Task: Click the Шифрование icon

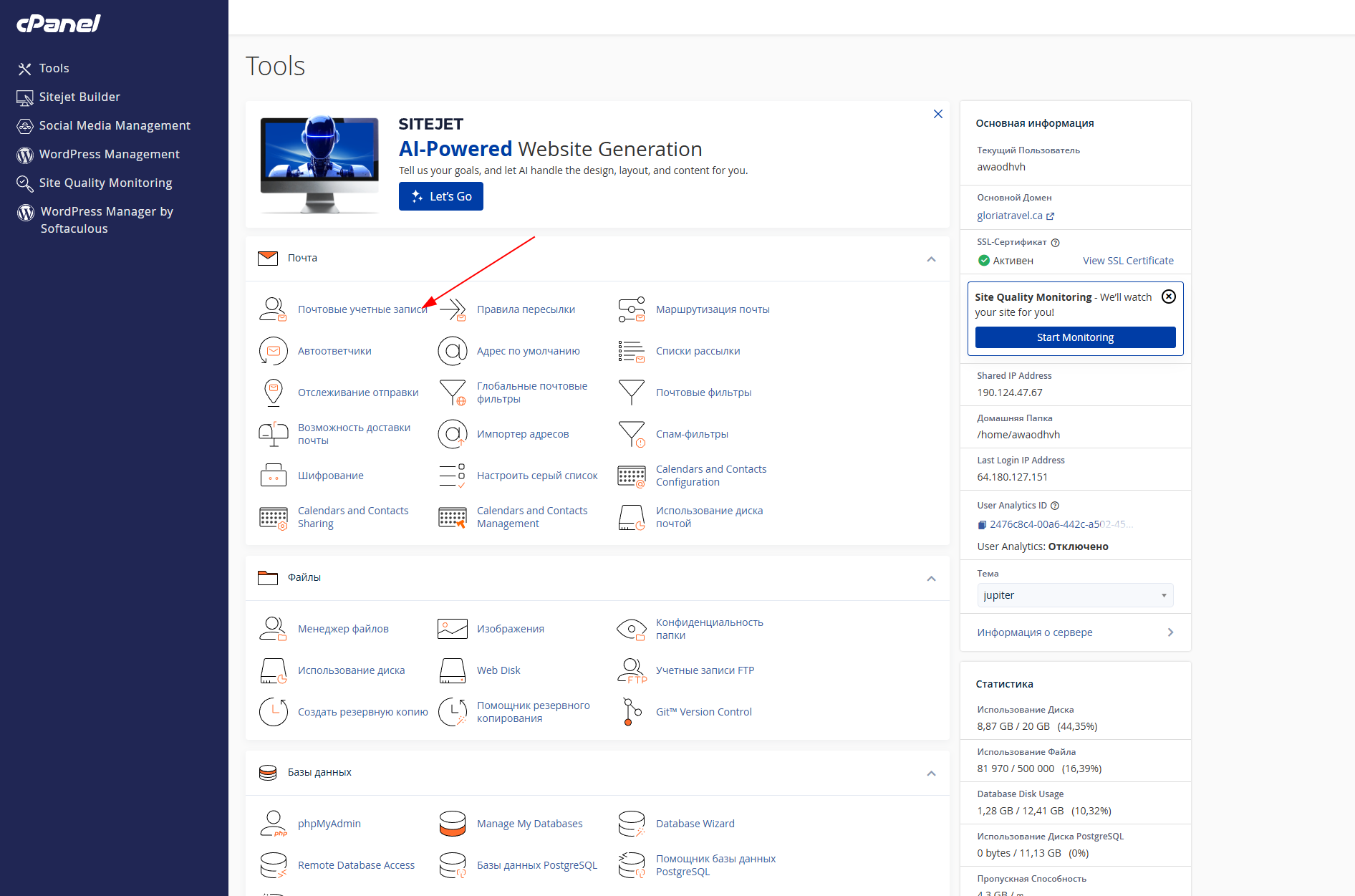Action: point(273,476)
